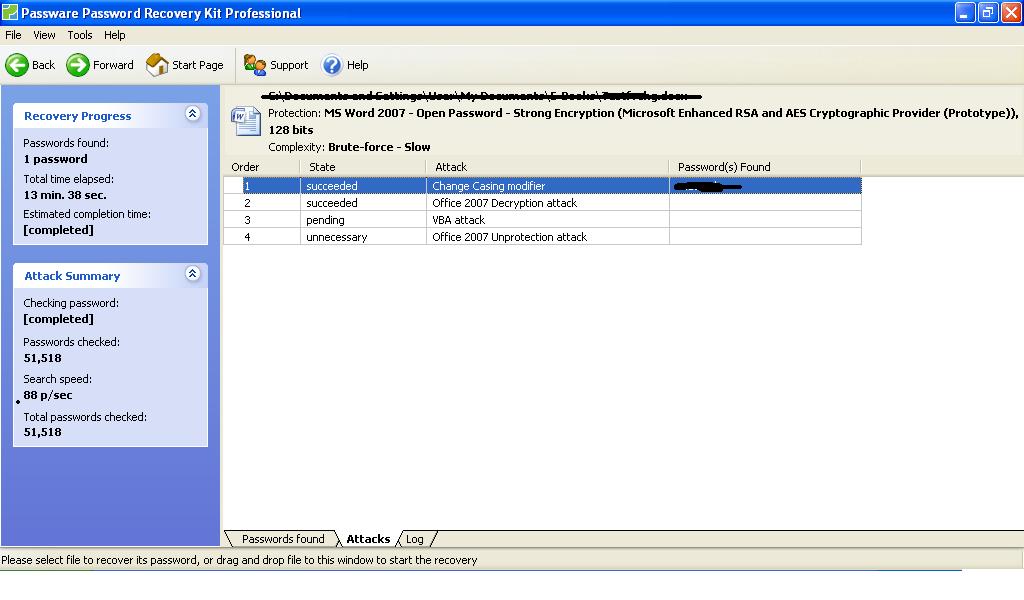The image size is (1024, 600).
Task: Click the green Back arrow icon
Action: pos(17,65)
